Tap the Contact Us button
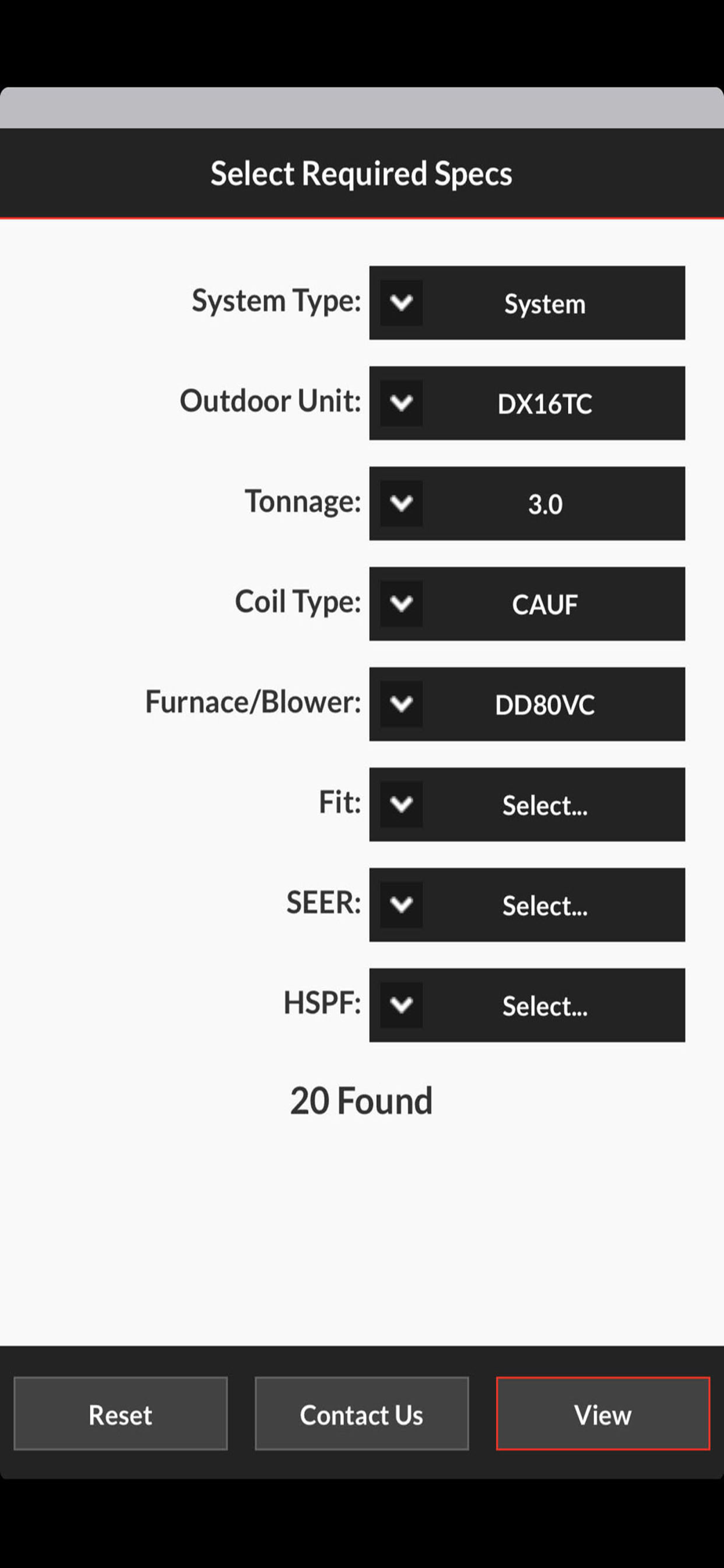This screenshot has height=1568, width=724. [362, 1414]
